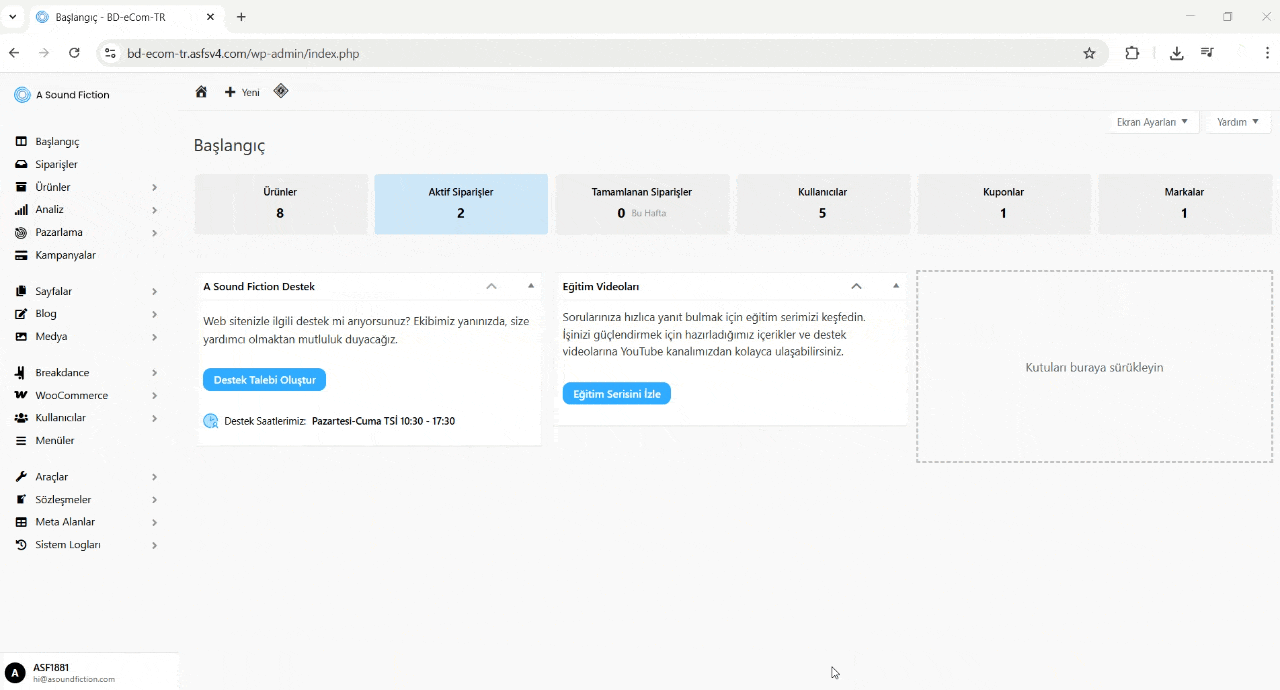1280x690 pixels.
Task: Open Siparişler in the sidebar
Action: pos(56,165)
